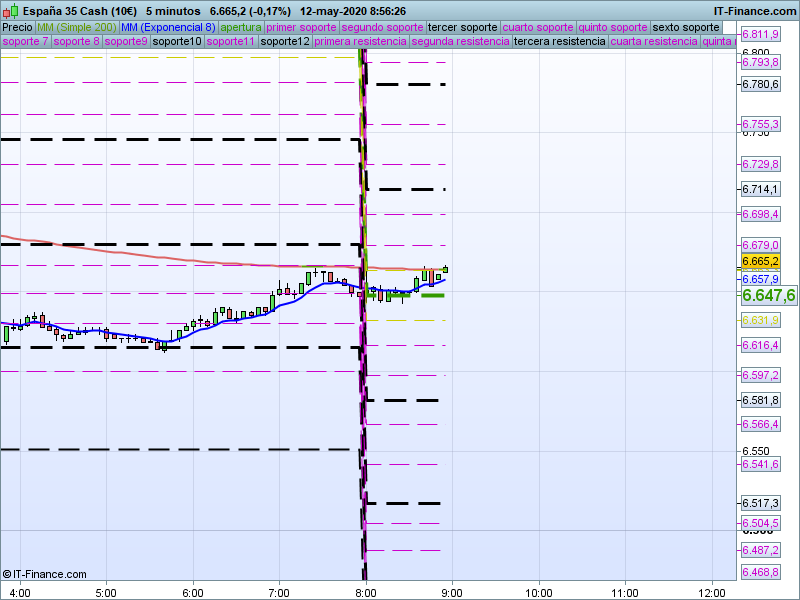Click the sexto soporte label
Image resolution: width=800 pixels, height=600 pixels.
click(x=686, y=28)
